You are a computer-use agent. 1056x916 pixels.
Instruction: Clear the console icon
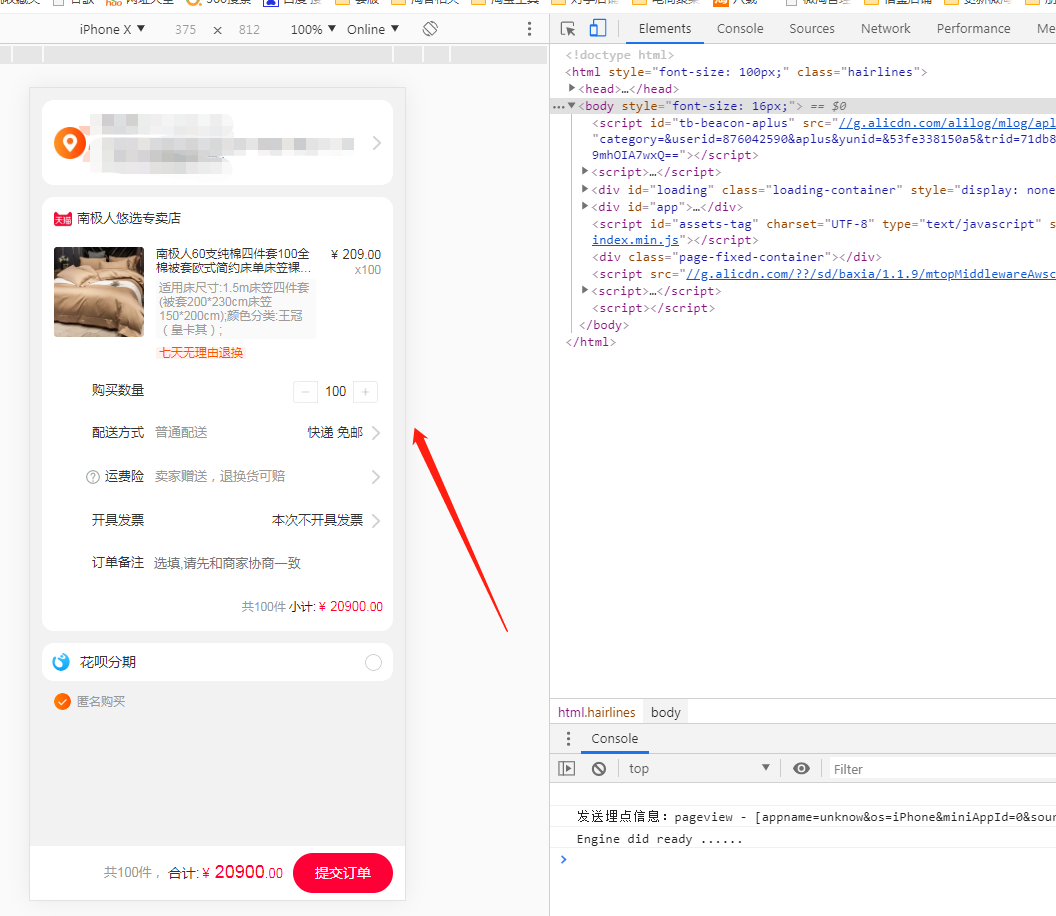pos(599,768)
